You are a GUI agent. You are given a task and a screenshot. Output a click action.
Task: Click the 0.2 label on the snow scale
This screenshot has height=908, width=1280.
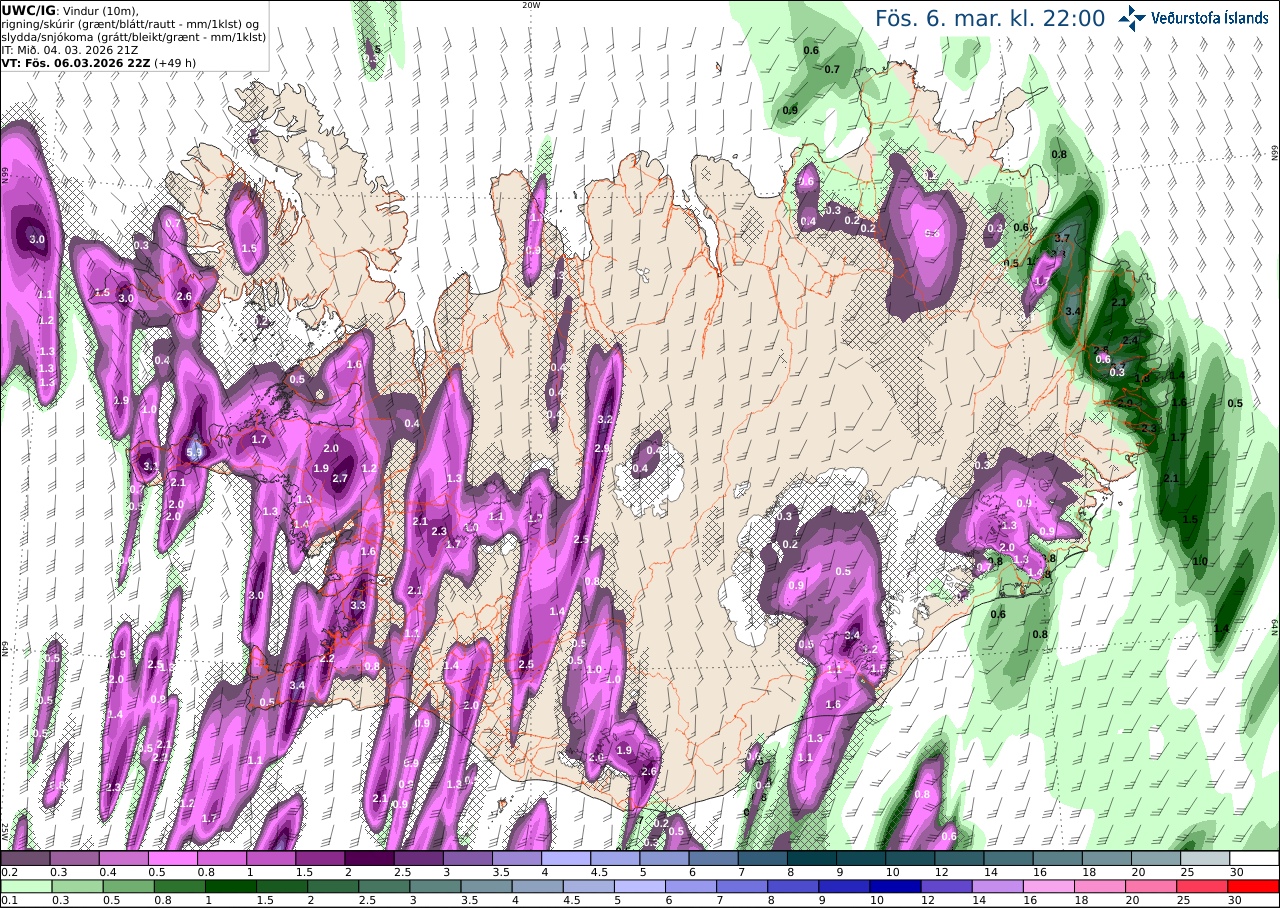pyautogui.click(x=8, y=872)
